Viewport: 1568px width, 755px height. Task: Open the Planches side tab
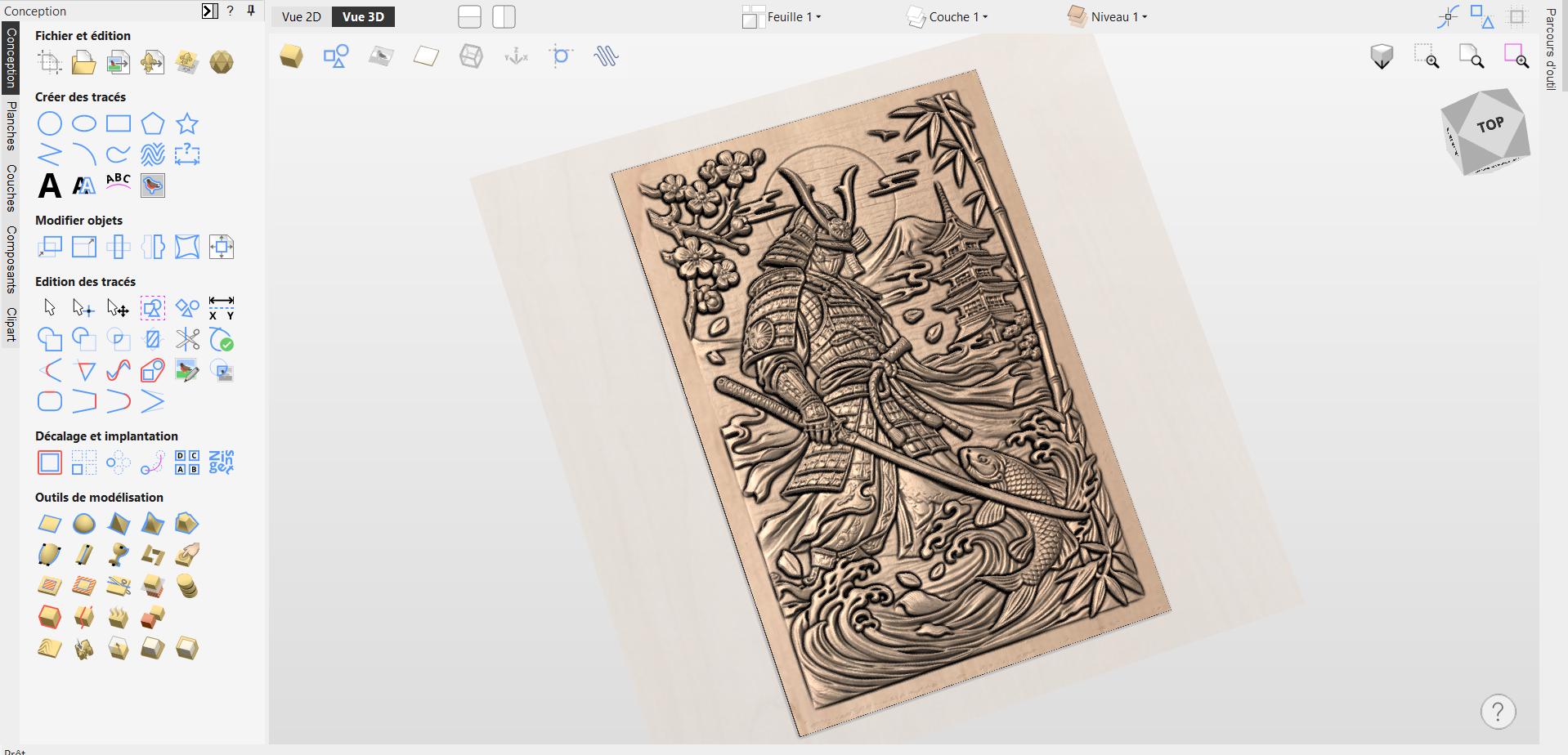coord(11,126)
